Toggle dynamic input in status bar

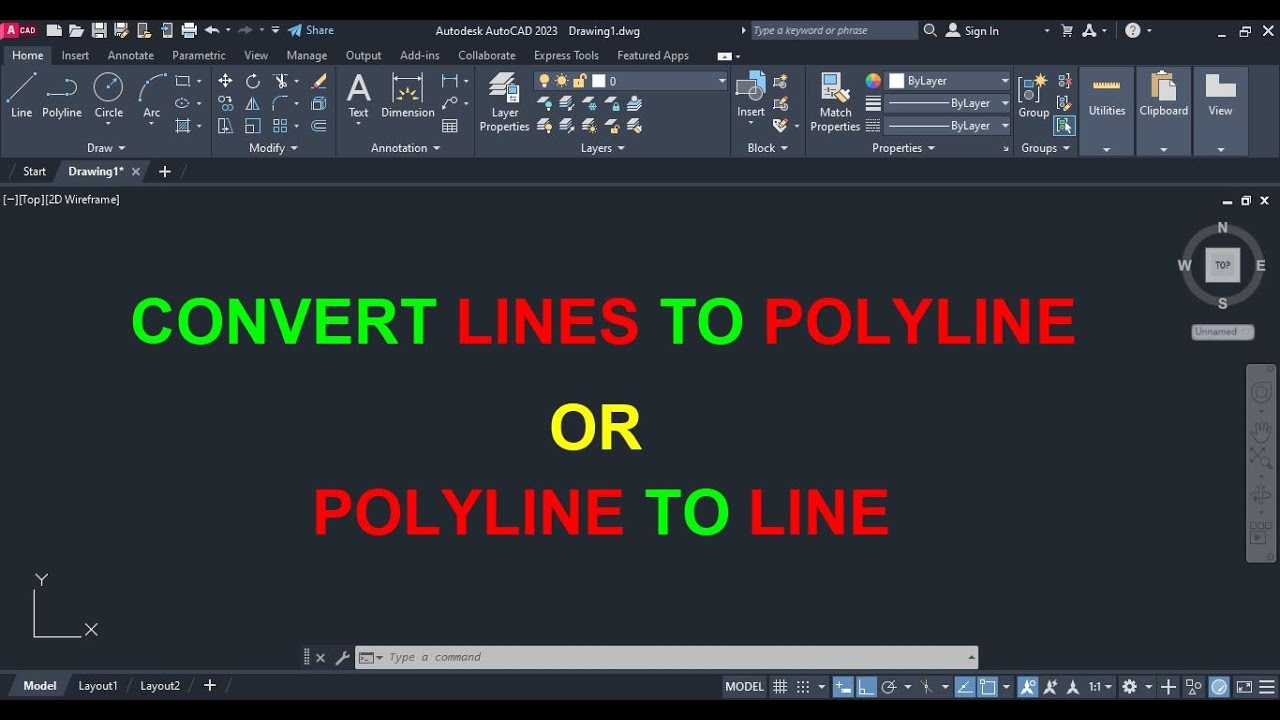tap(843, 687)
